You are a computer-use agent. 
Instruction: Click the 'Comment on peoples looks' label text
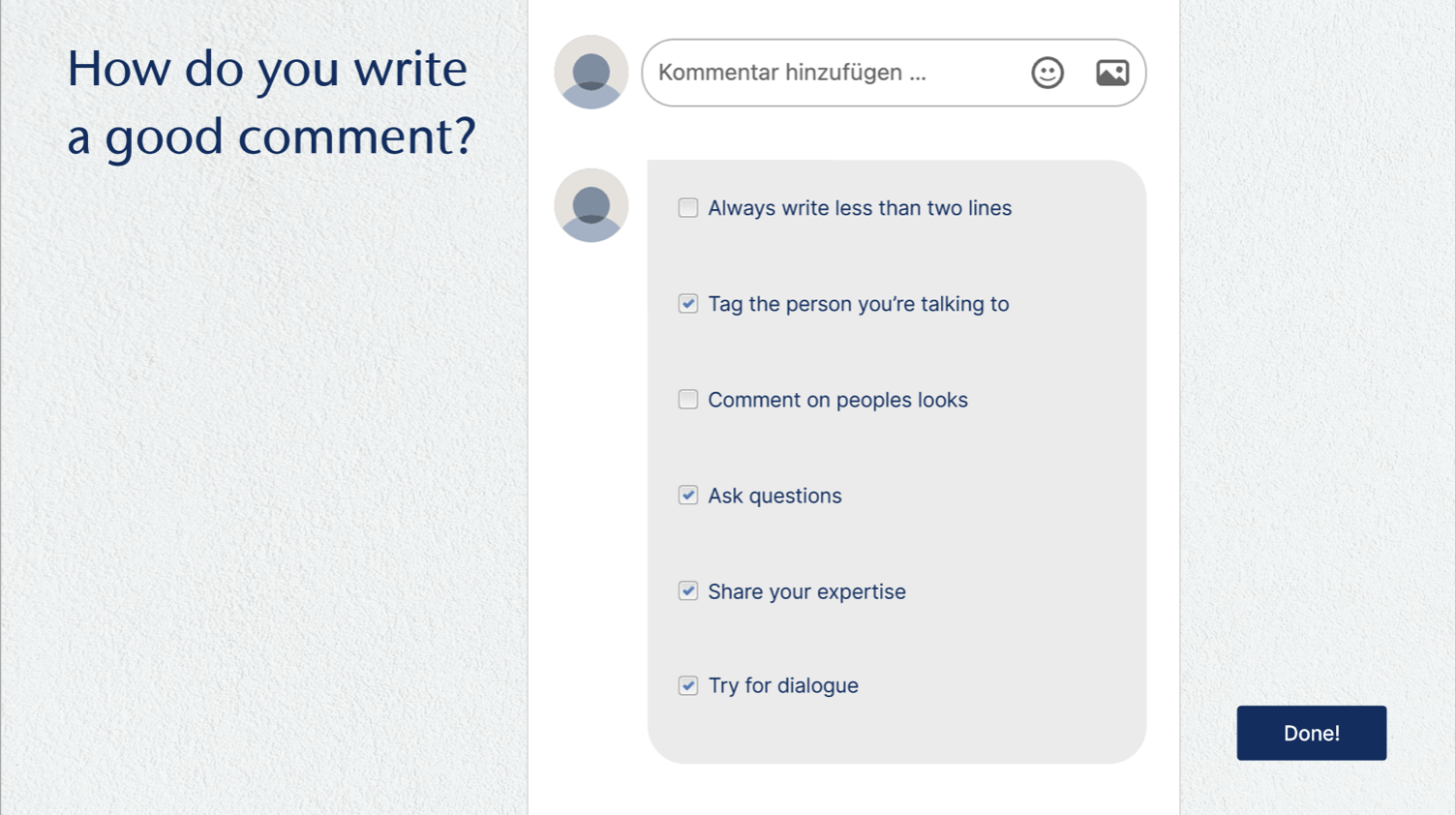[x=837, y=400]
